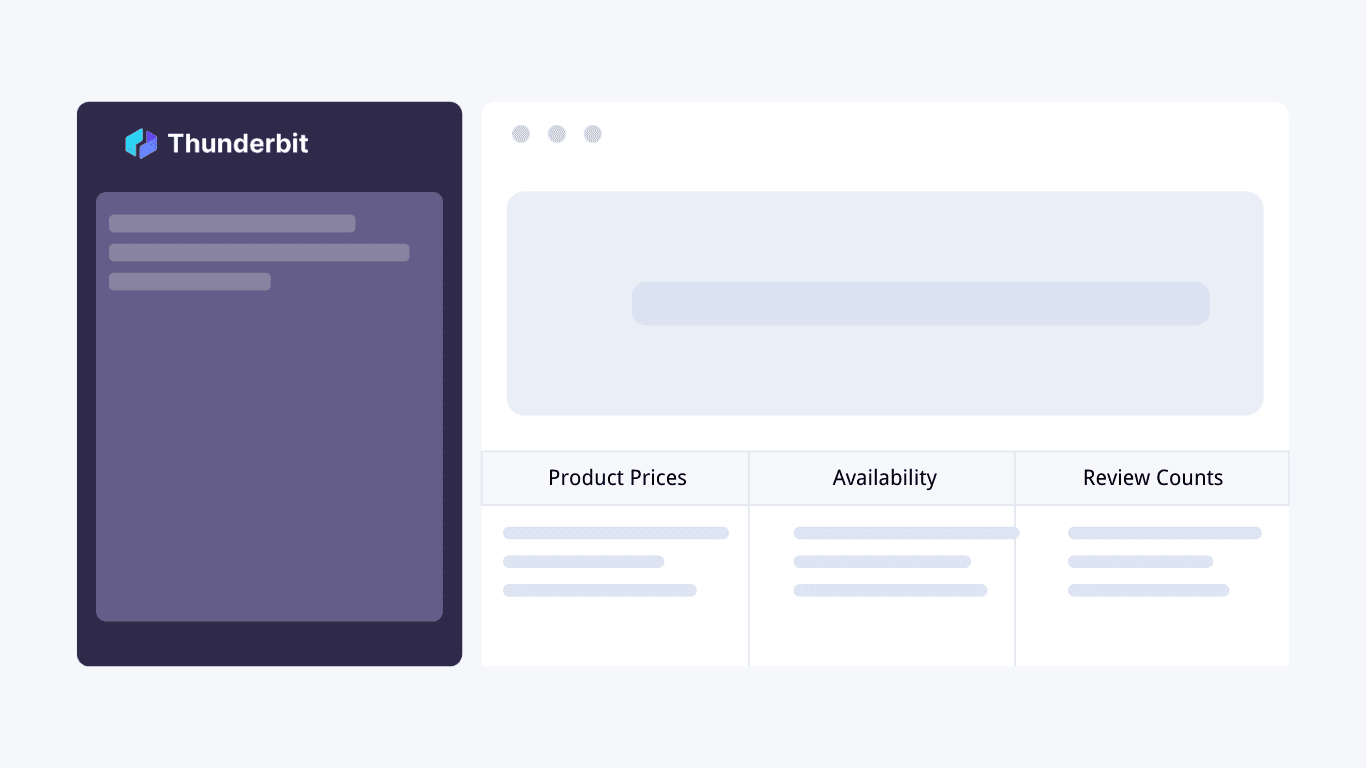Click first placeholder row under Product Prices
The image size is (1366, 768).
(x=616, y=533)
